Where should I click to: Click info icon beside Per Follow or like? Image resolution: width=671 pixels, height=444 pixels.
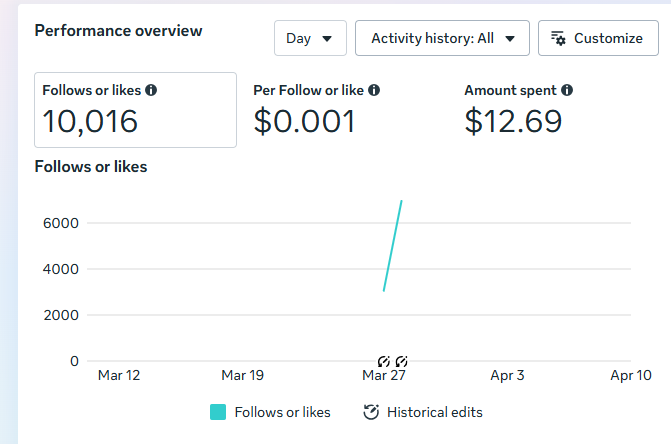[374, 90]
